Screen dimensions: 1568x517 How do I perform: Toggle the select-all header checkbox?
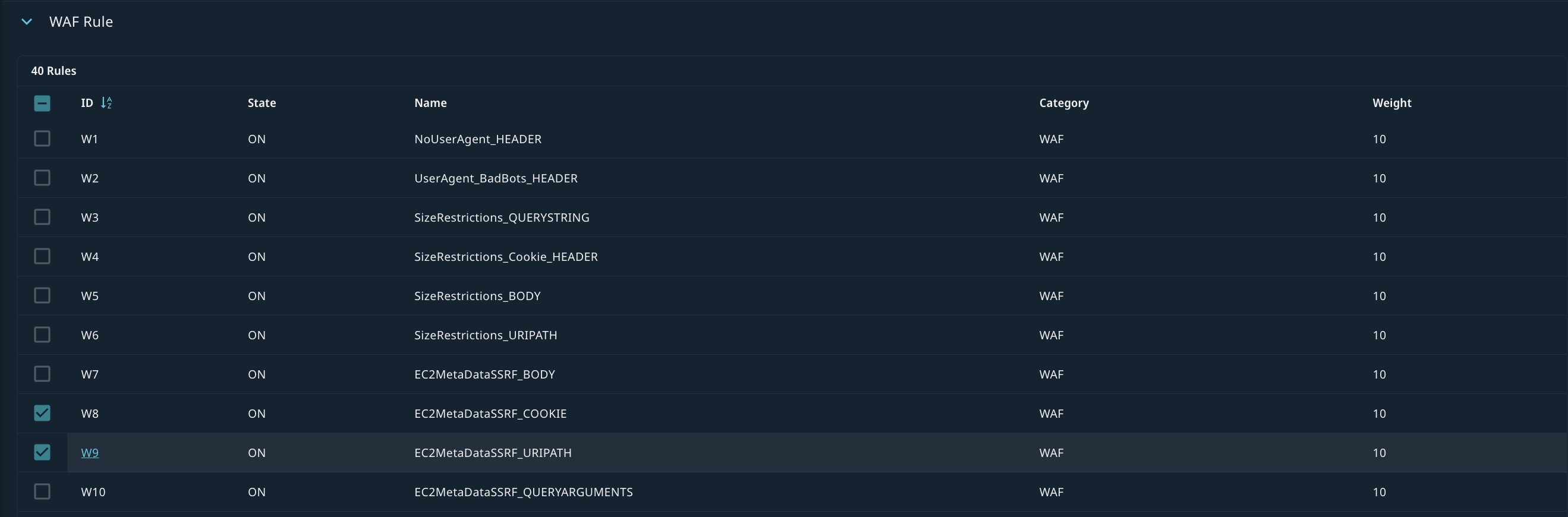(42, 103)
